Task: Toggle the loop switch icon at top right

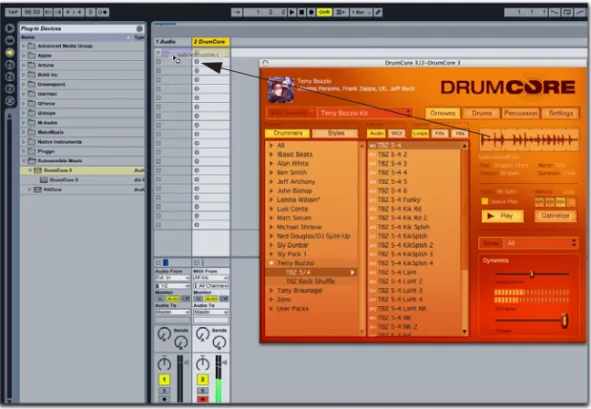Action: (x=567, y=12)
